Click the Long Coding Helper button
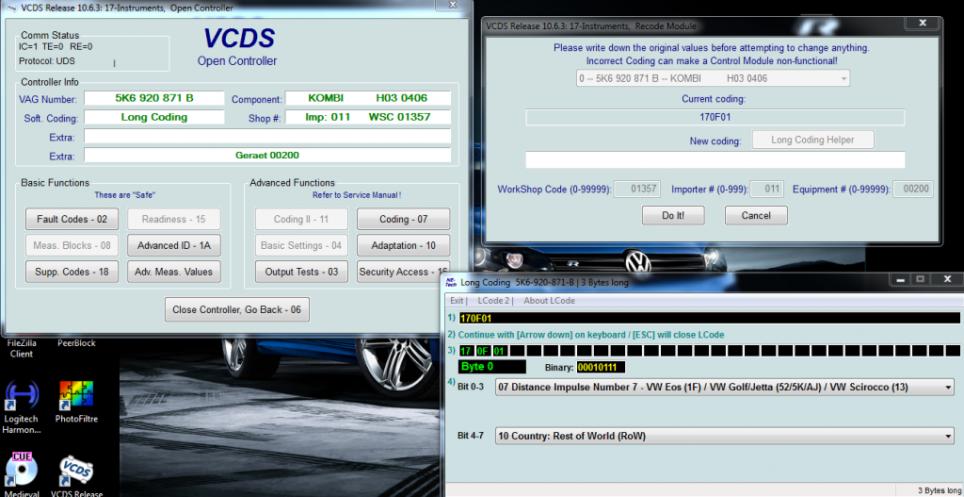This screenshot has height=497, width=964. 813,140
